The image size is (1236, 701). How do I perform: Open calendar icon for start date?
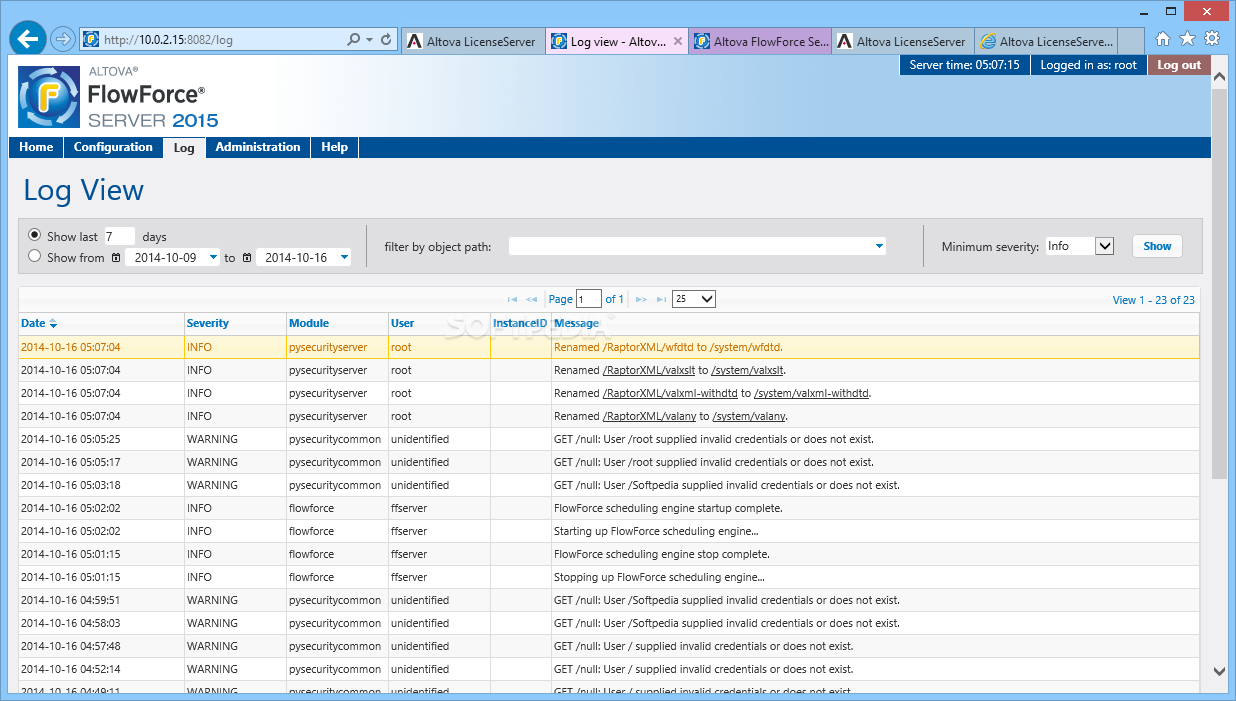[116, 258]
